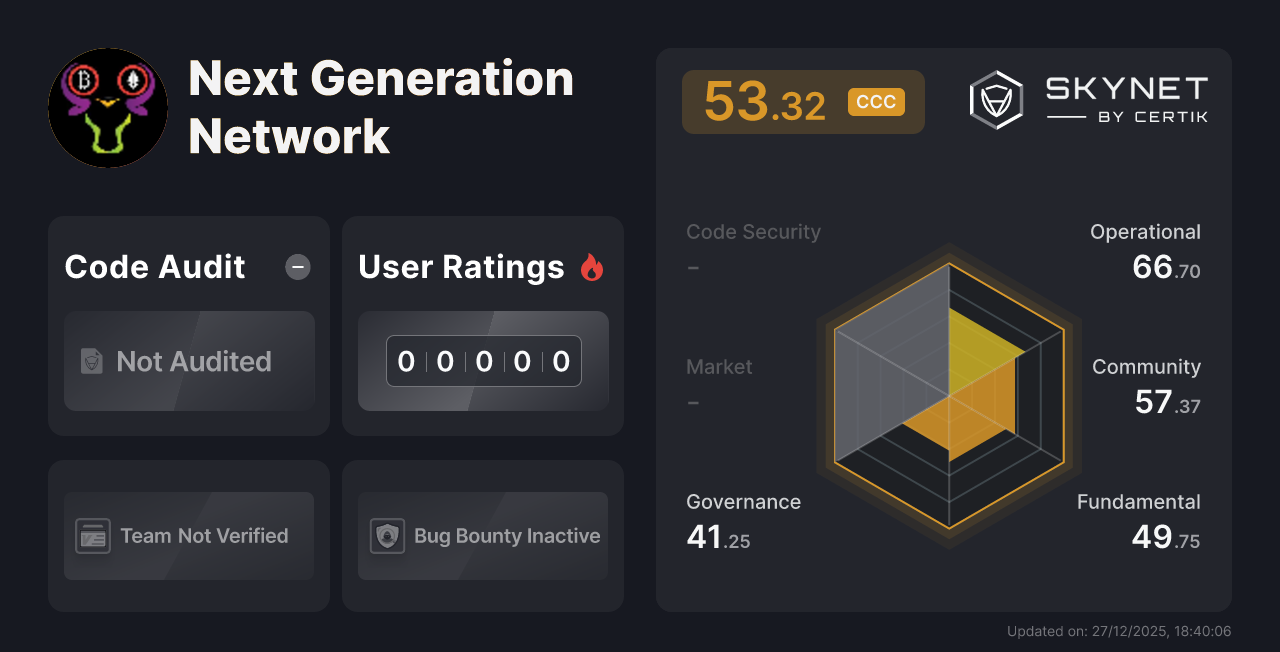Click the ID badge icon beside Team Not Verified
This screenshot has height=652, width=1280.
93,536
